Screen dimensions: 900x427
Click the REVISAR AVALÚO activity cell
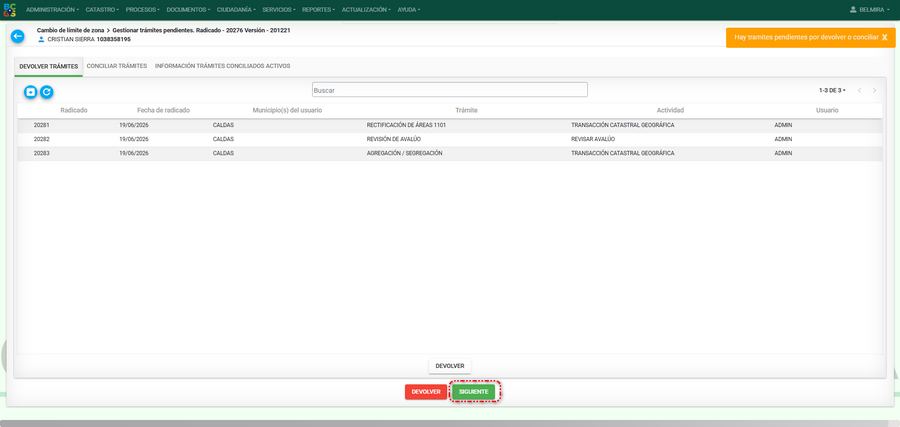pyautogui.click(x=593, y=139)
